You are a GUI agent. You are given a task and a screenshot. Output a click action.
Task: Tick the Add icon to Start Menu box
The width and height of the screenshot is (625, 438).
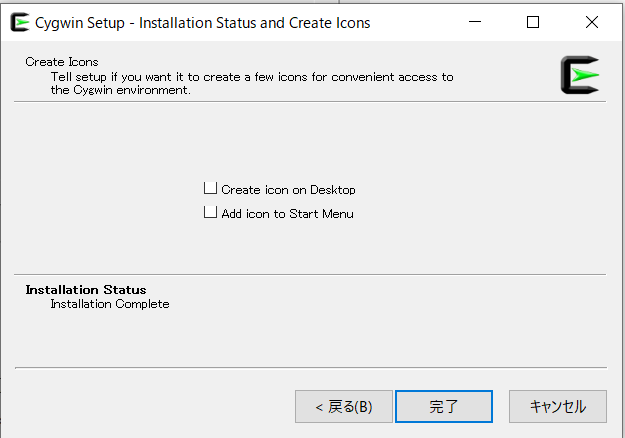coord(210,212)
